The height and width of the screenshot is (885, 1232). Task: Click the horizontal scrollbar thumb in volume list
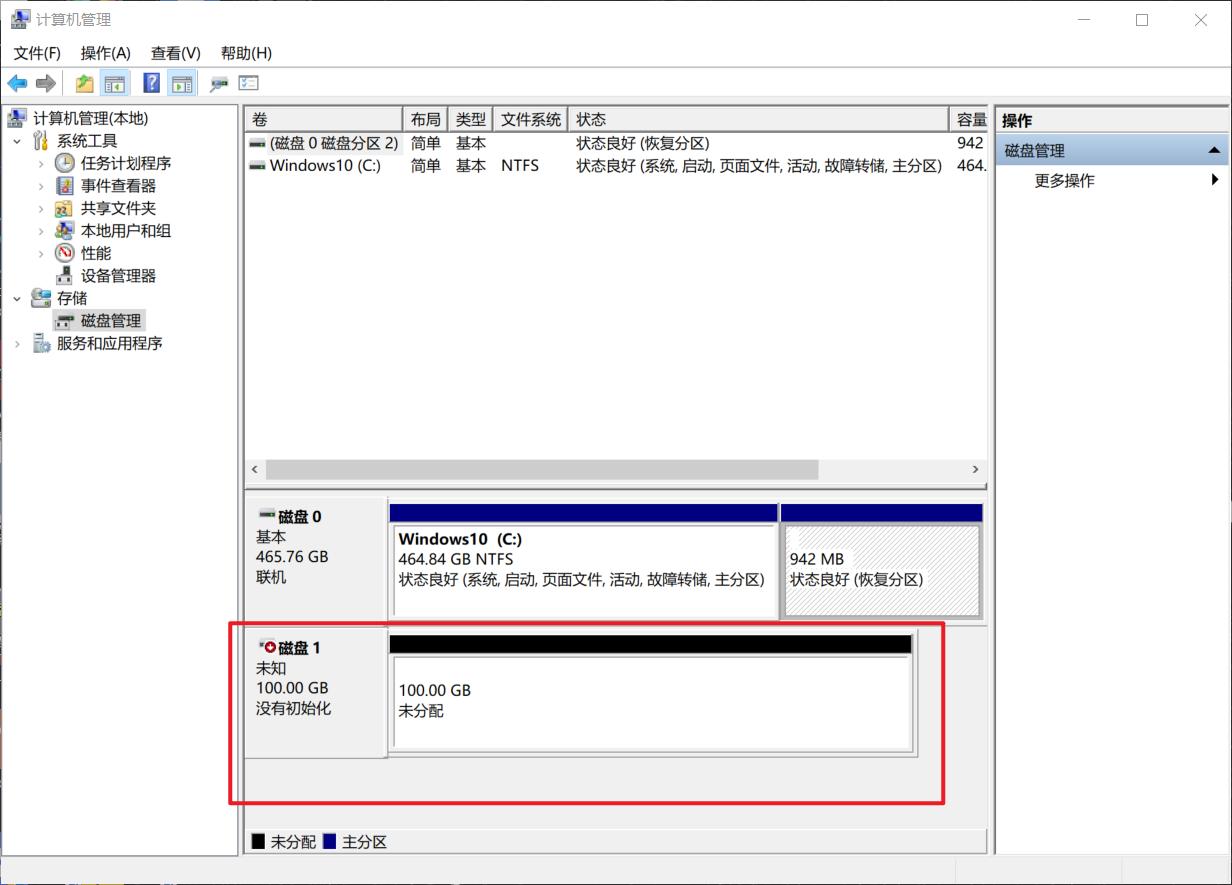541,469
